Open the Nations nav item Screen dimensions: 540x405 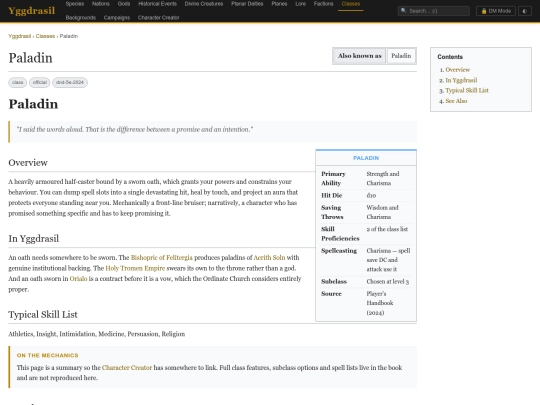click(x=101, y=4)
